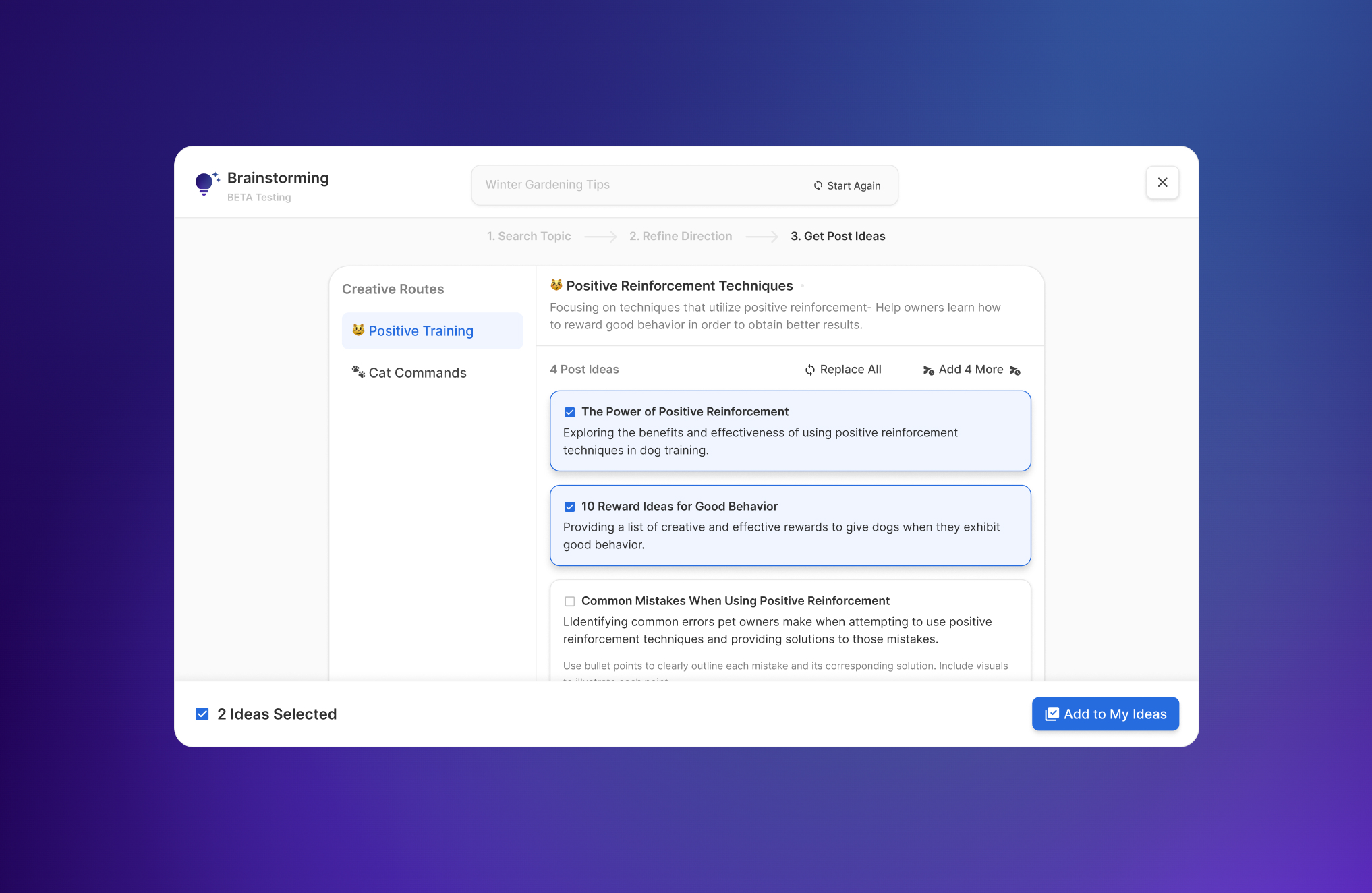Click the cat emoji beside Positive Training
This screenshot has height=893, width=1372.
[358, 330]
